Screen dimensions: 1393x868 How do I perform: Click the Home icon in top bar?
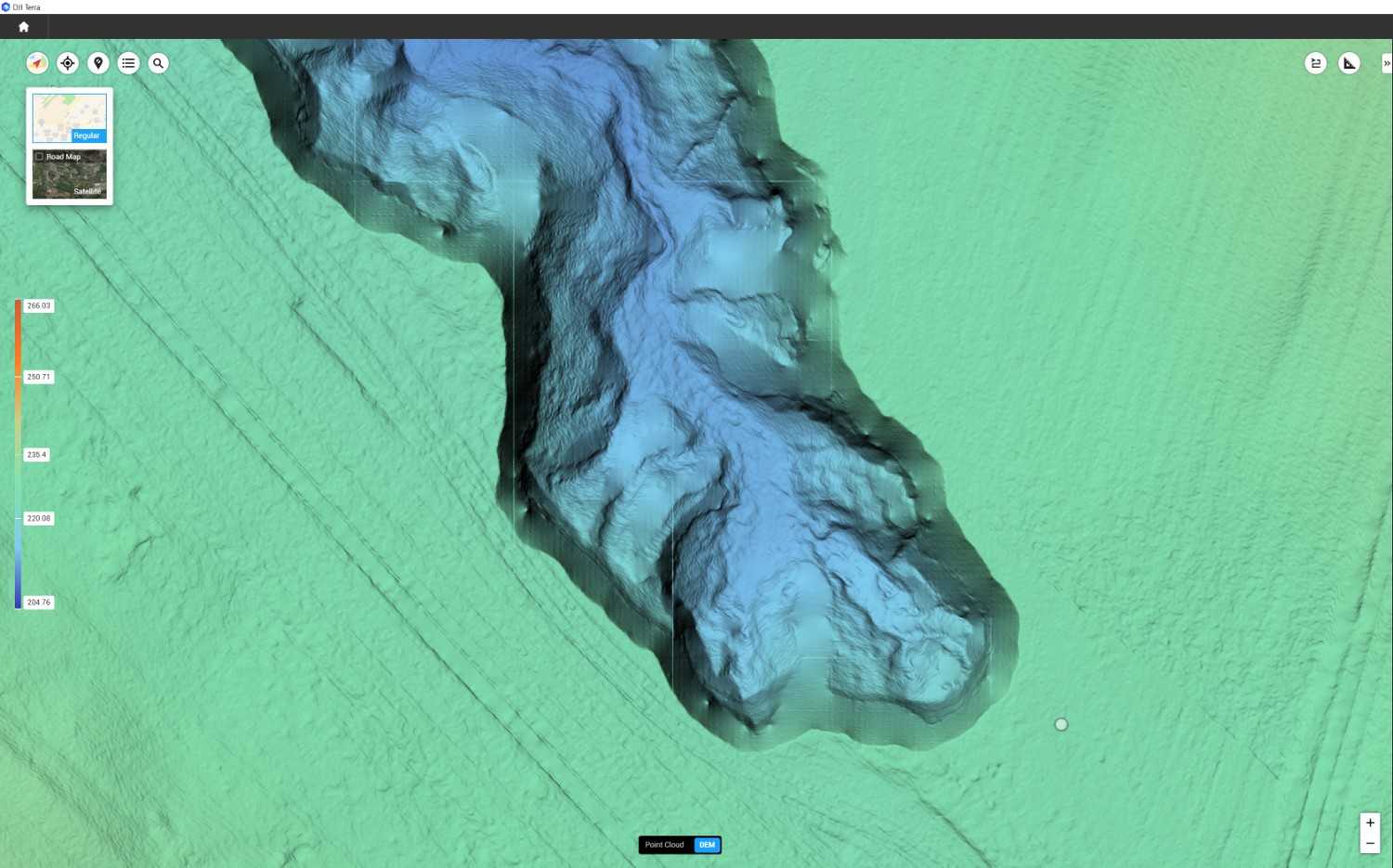[x=24, y=27]
